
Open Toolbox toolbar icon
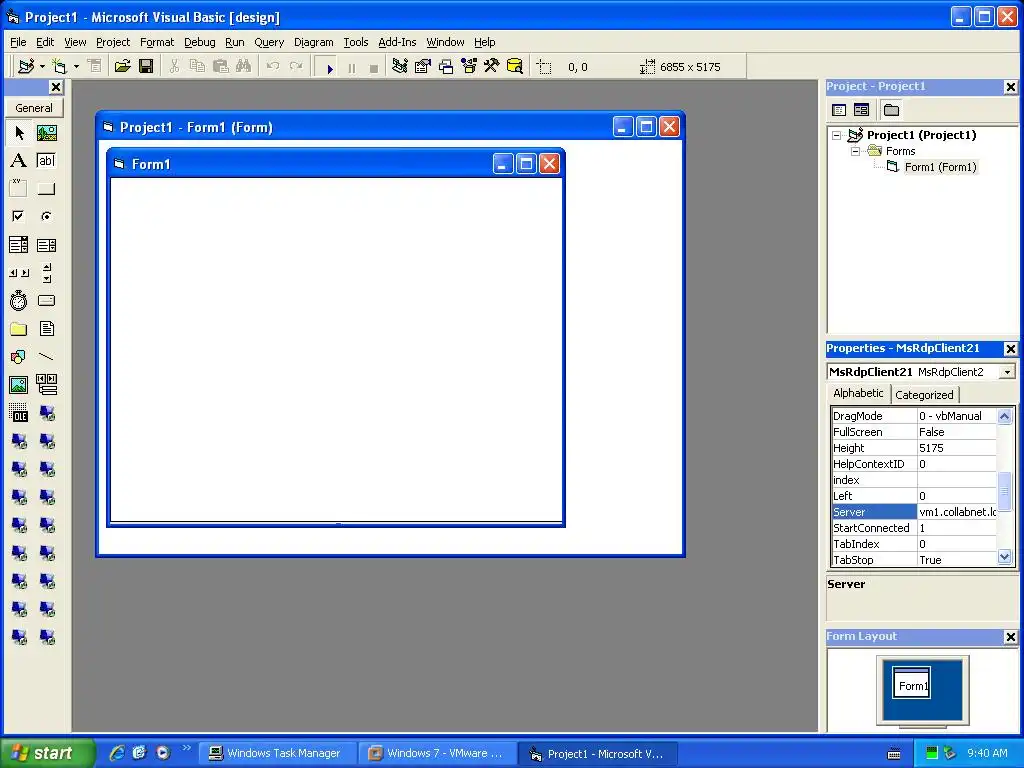[492, 67]
